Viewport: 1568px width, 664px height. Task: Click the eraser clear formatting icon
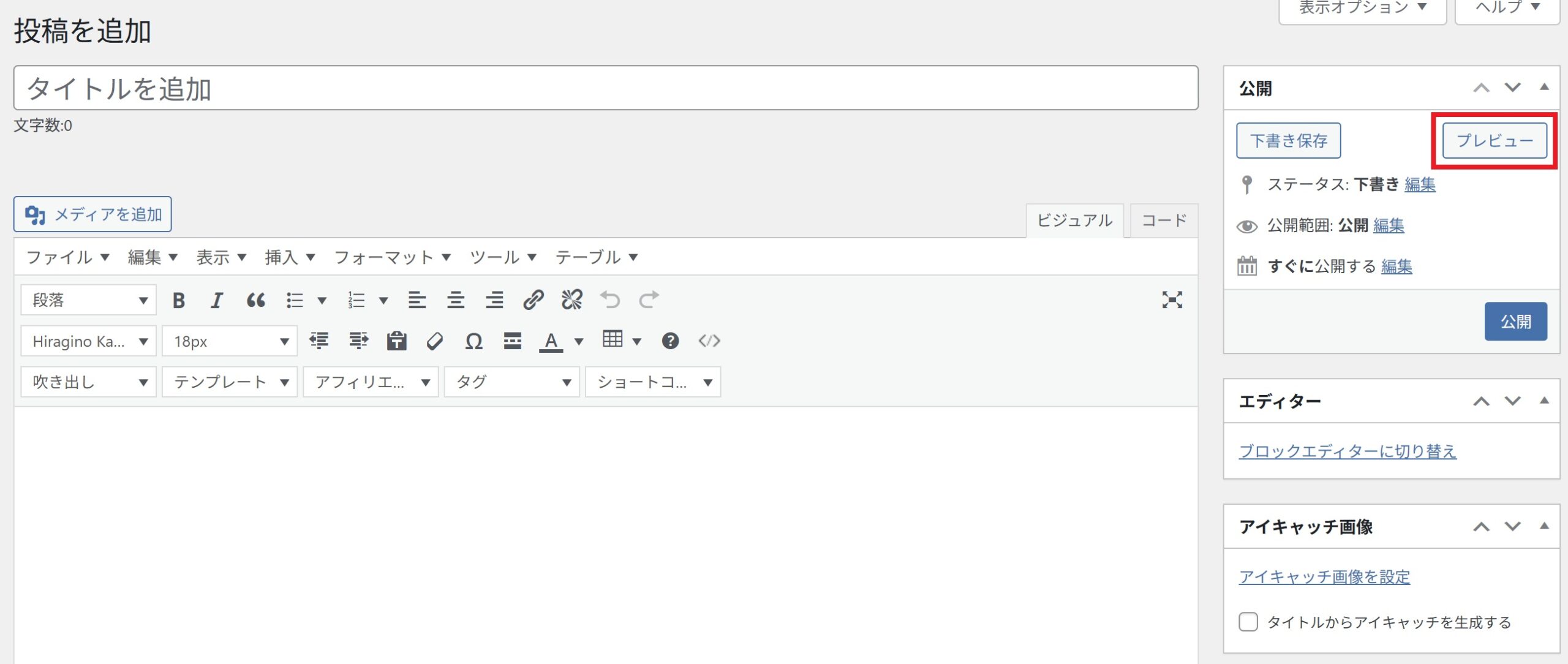click(435, 341)
